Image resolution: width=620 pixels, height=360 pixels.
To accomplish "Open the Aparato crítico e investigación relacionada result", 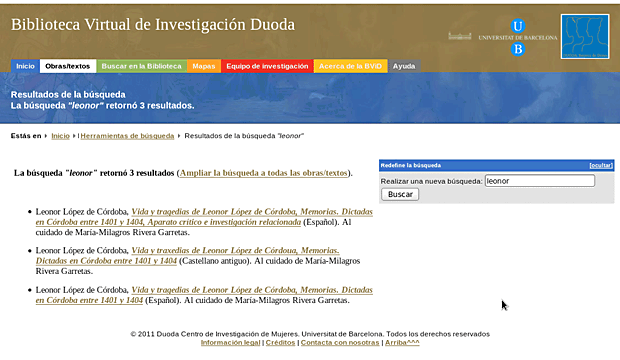I will click(204, 217).
